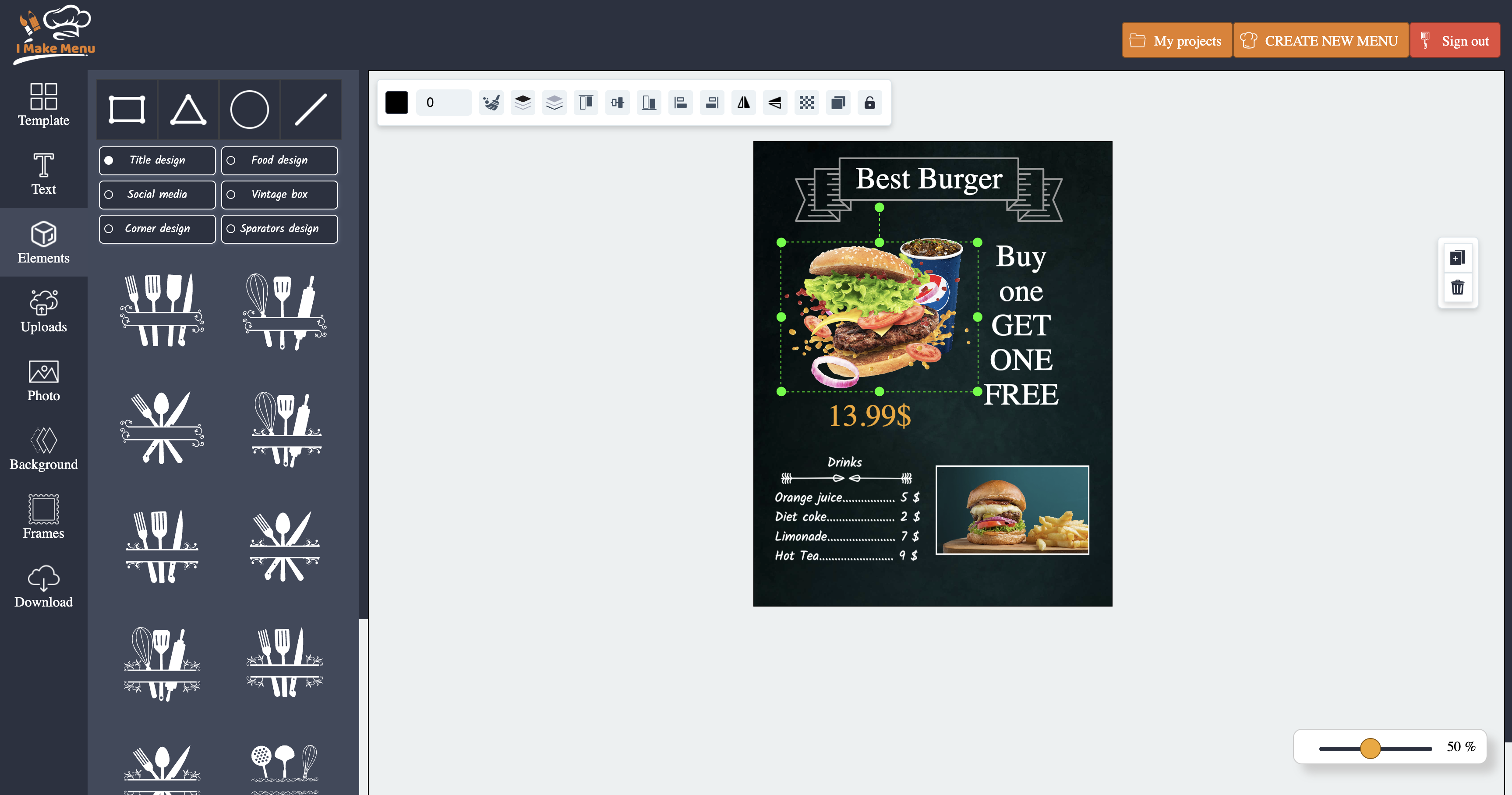Open the Download sidebar tab
Image resolution: width=1512 pixels, height=795 pixels.
pyautogui.click(x=43, y=586)
